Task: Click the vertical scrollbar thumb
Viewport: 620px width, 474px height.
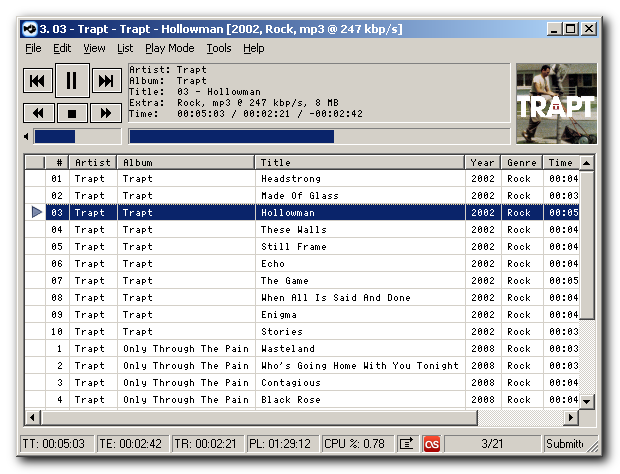Action: point(587,245)
